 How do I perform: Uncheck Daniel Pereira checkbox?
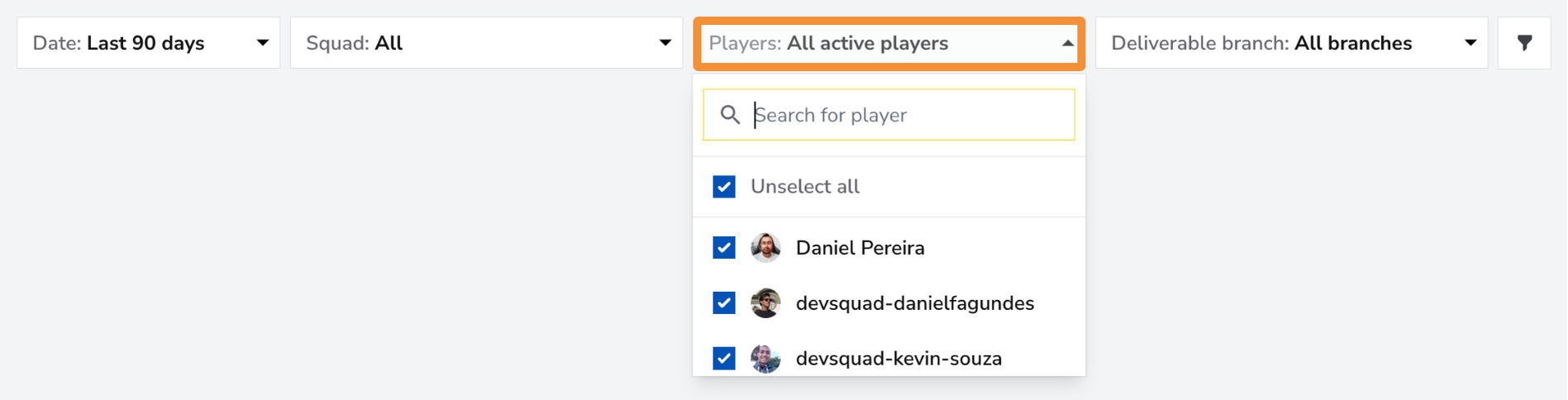point(724,248)
